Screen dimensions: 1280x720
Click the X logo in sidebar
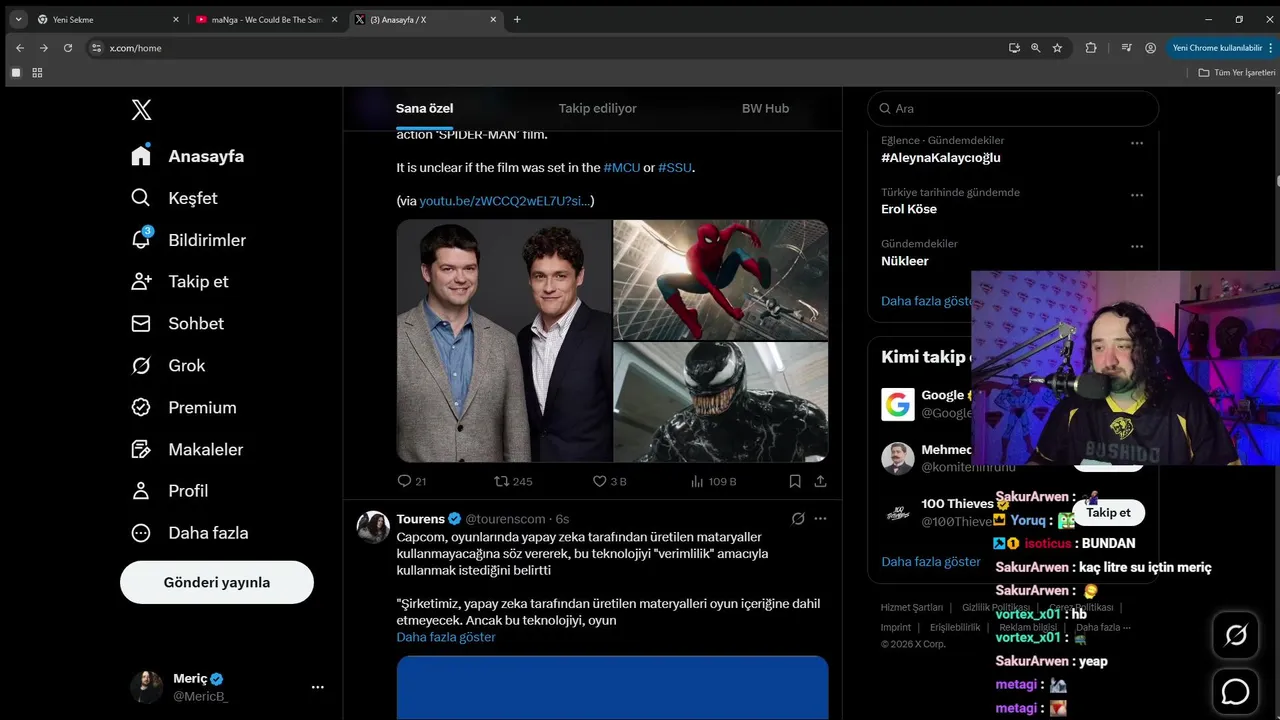(141, 110)
